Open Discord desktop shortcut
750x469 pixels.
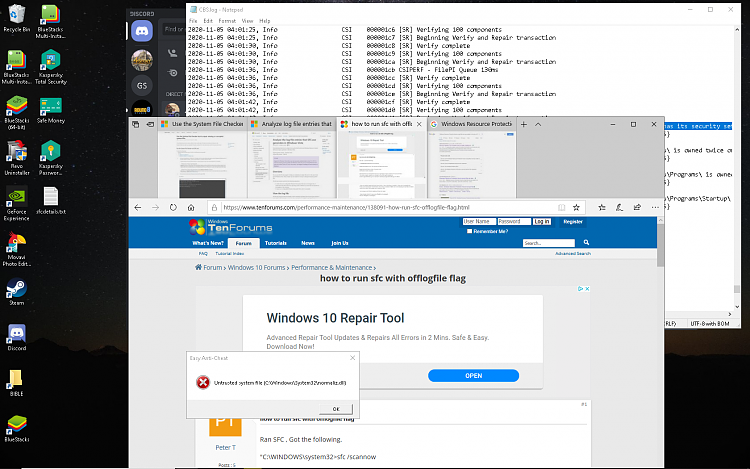(17, 338)
